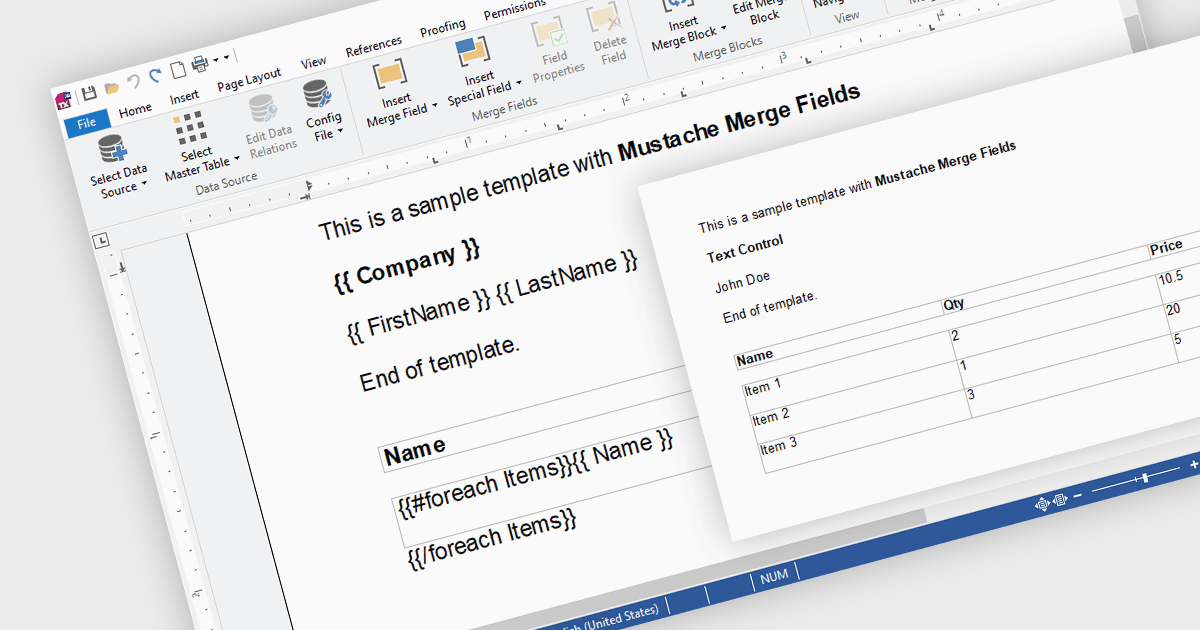Image resolution: width=1200 pixels, height=630 pixels.
Task: Click 'John Doe' in the preview document
Action: (743, 281)
